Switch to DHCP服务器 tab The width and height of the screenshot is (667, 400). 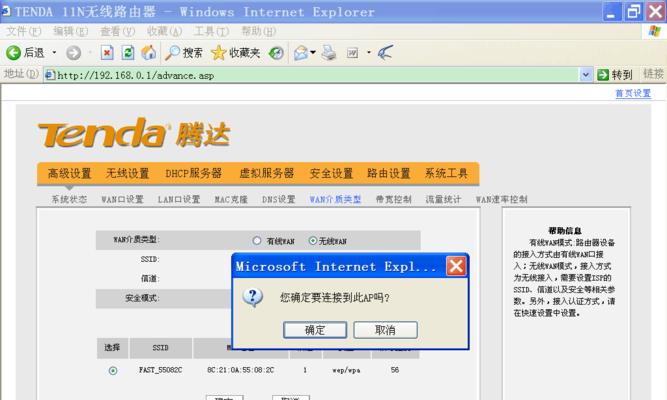tap(194, 173)
